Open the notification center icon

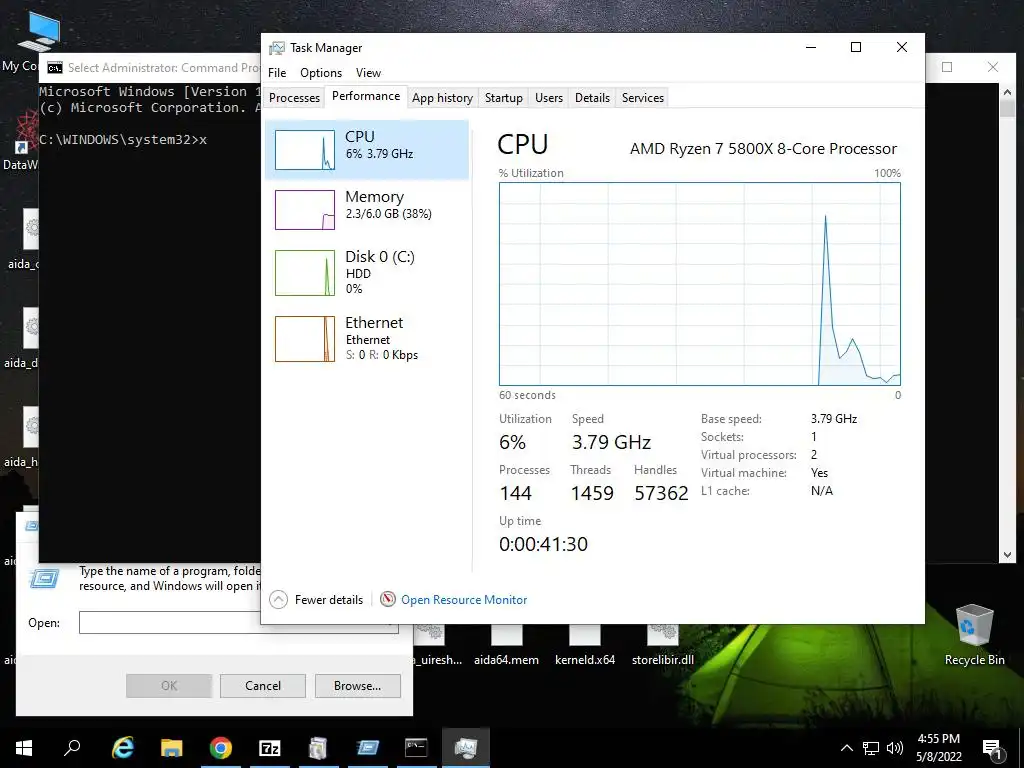pyautogui.click(x=992, y=749)
